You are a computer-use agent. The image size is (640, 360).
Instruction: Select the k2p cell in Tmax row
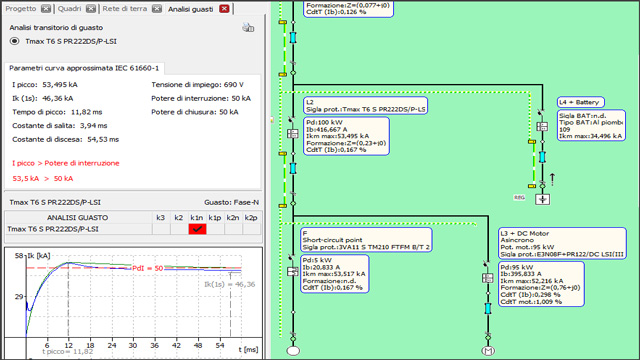tap(251, 229)
